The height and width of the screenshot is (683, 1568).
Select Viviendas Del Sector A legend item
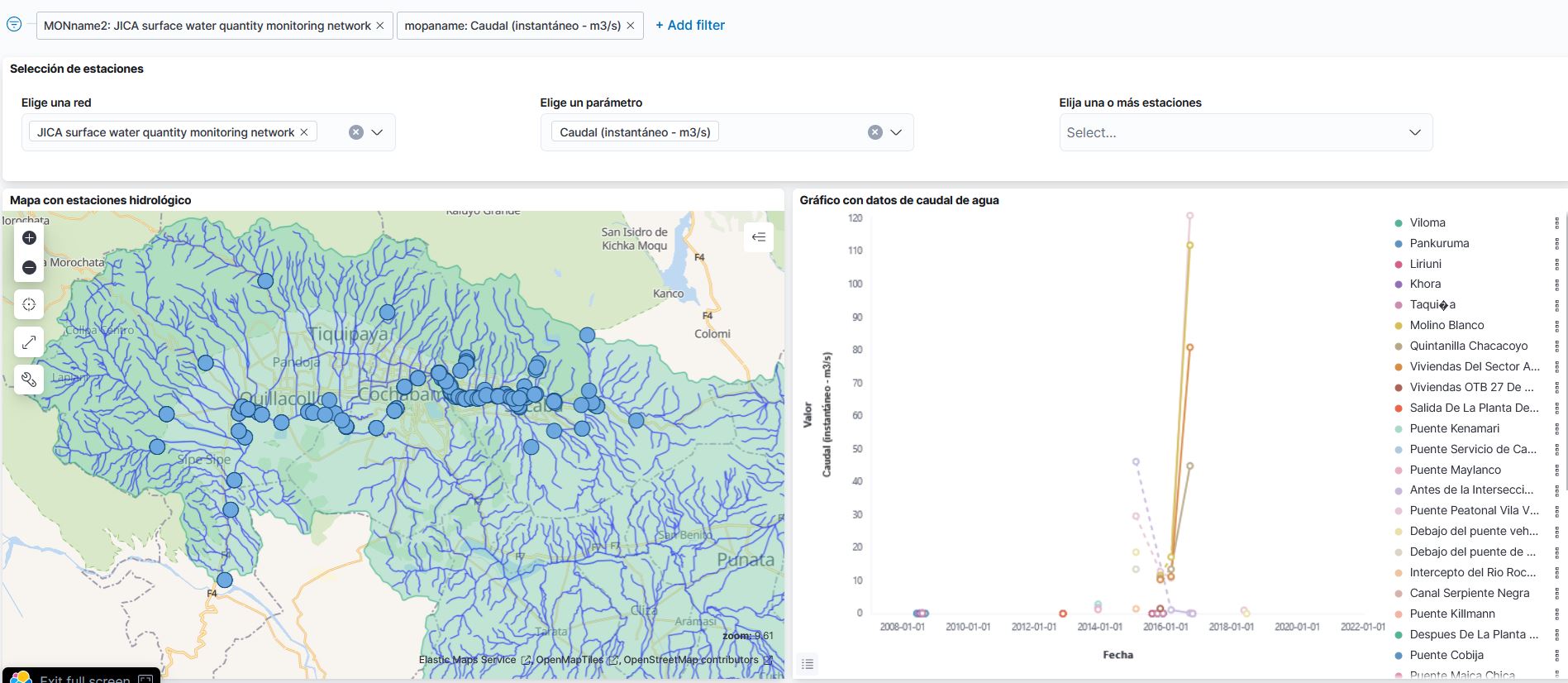click(1475, 367)
